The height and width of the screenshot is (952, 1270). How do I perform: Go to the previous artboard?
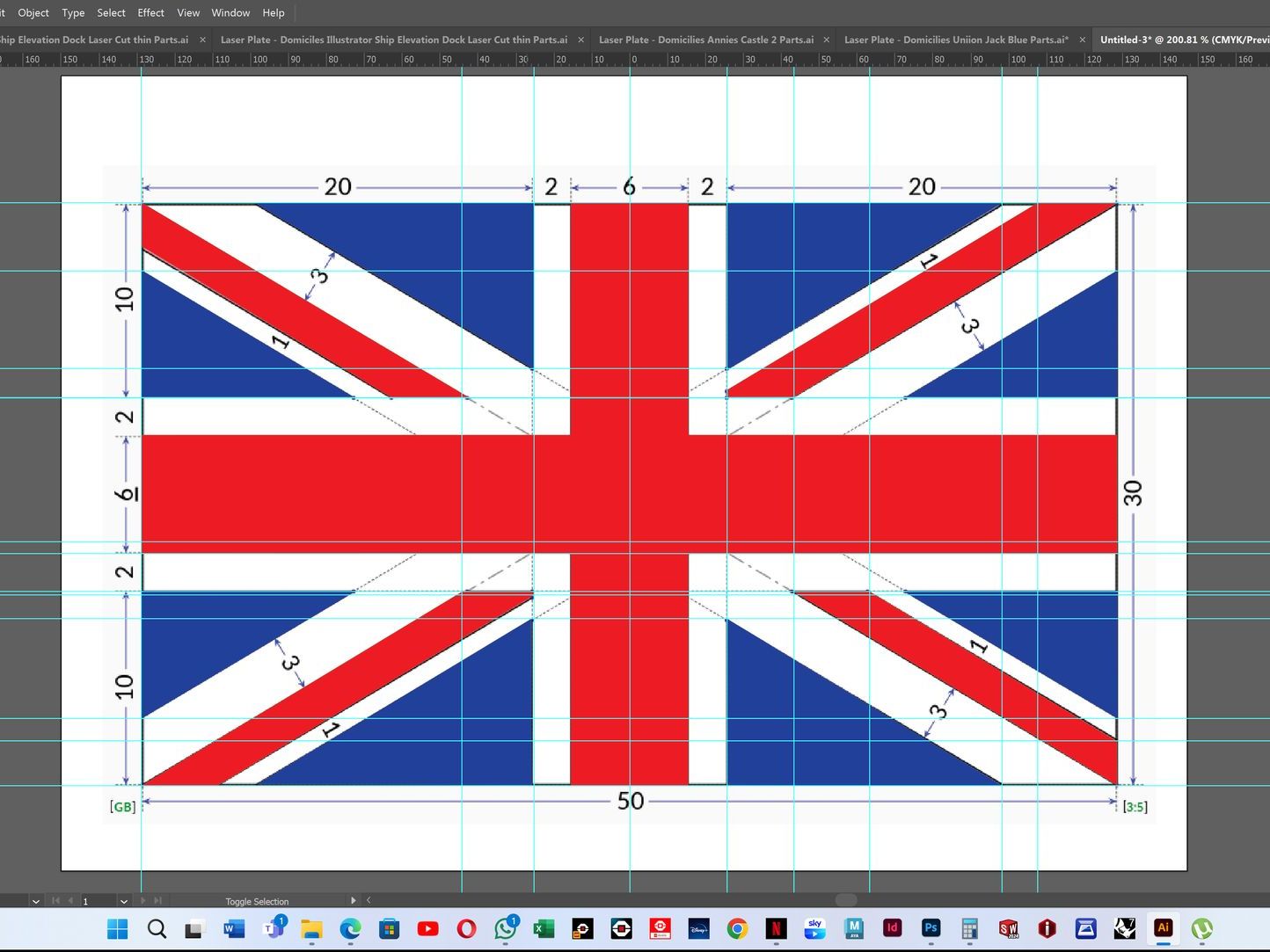pos(70,901)
